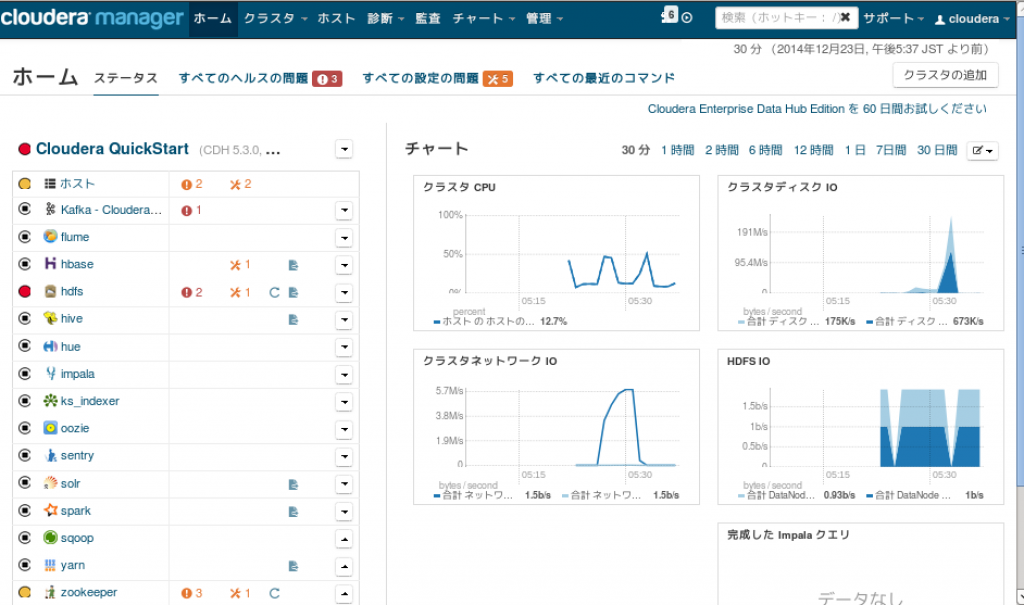Click hdfs restart-needed refresh icon
This screenshot has height=605, width=1024.
(274, 292)
